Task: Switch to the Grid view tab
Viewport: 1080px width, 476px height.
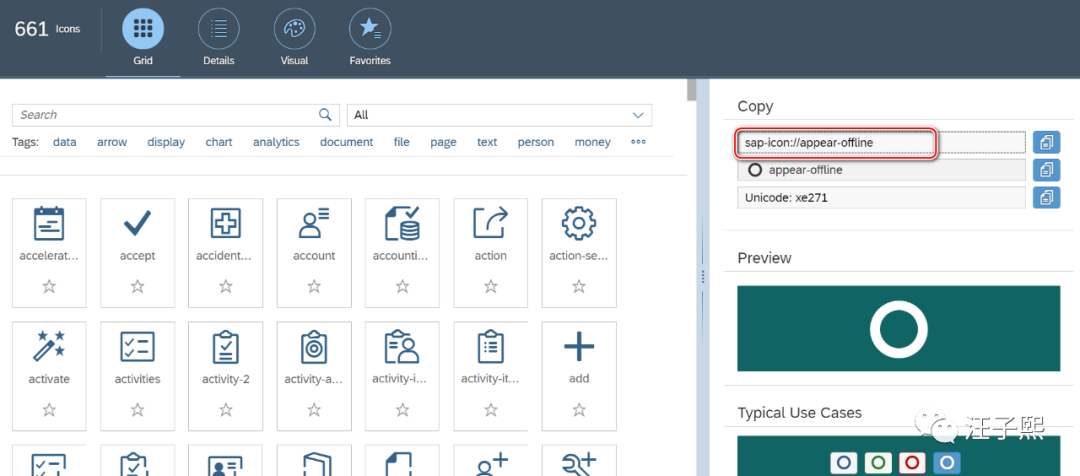Action: pos(143,39)
